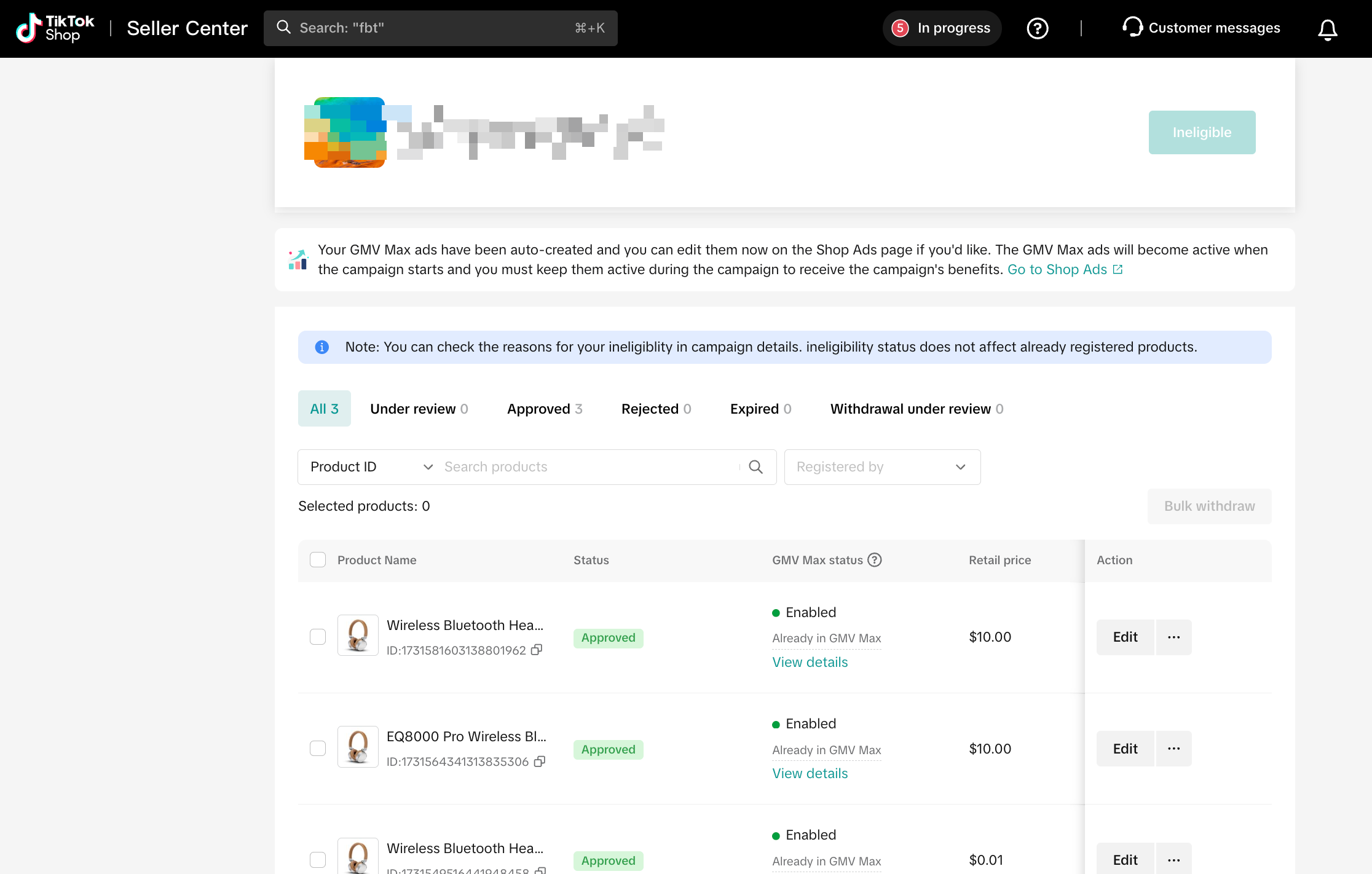
Task: Click Edit for the $10.00 EQ8000 product
Action: pyautogui.click(x=1124, y=749)
